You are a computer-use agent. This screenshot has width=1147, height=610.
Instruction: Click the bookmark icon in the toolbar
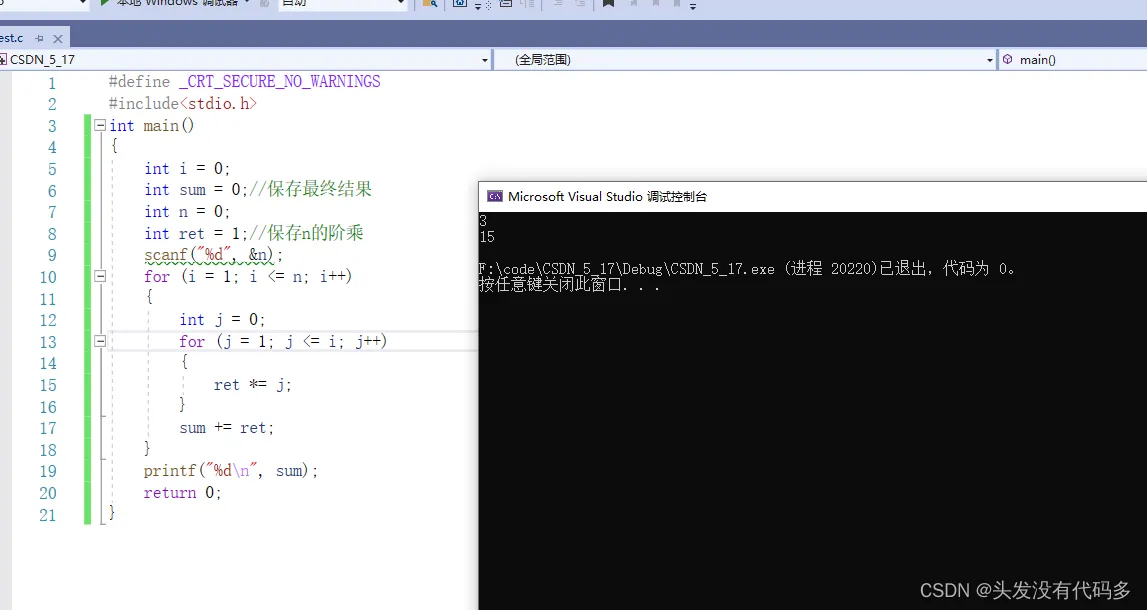609,4
